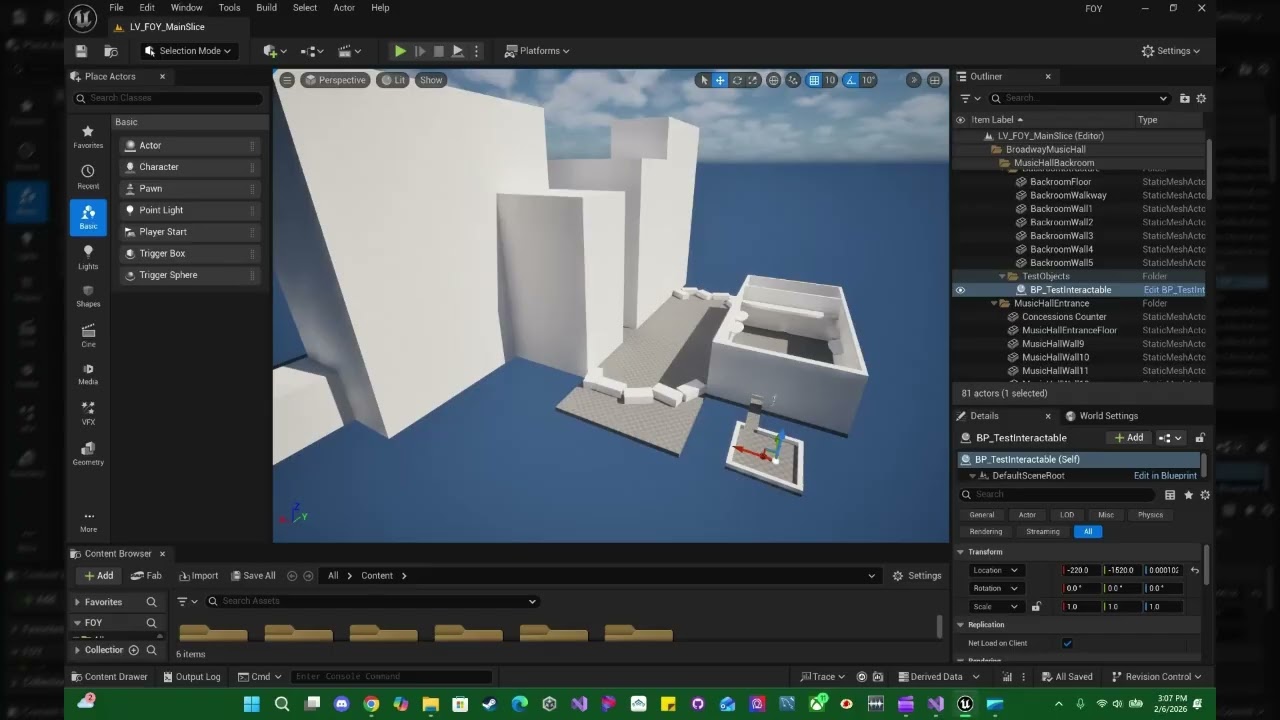Open the Shapes category in Place Actors
This screenshot has width=1280, height=720.
88,295
